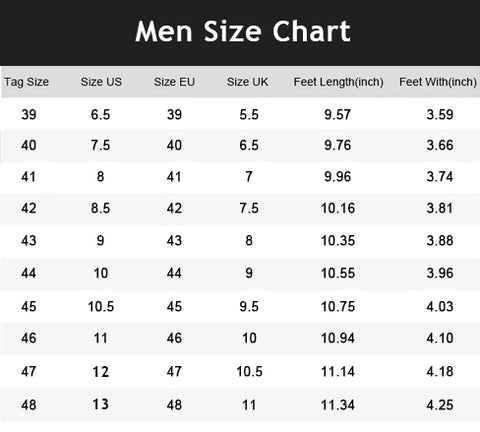Select tag size 39 cell
Screen dimensions: 480x432
point(29,115)
